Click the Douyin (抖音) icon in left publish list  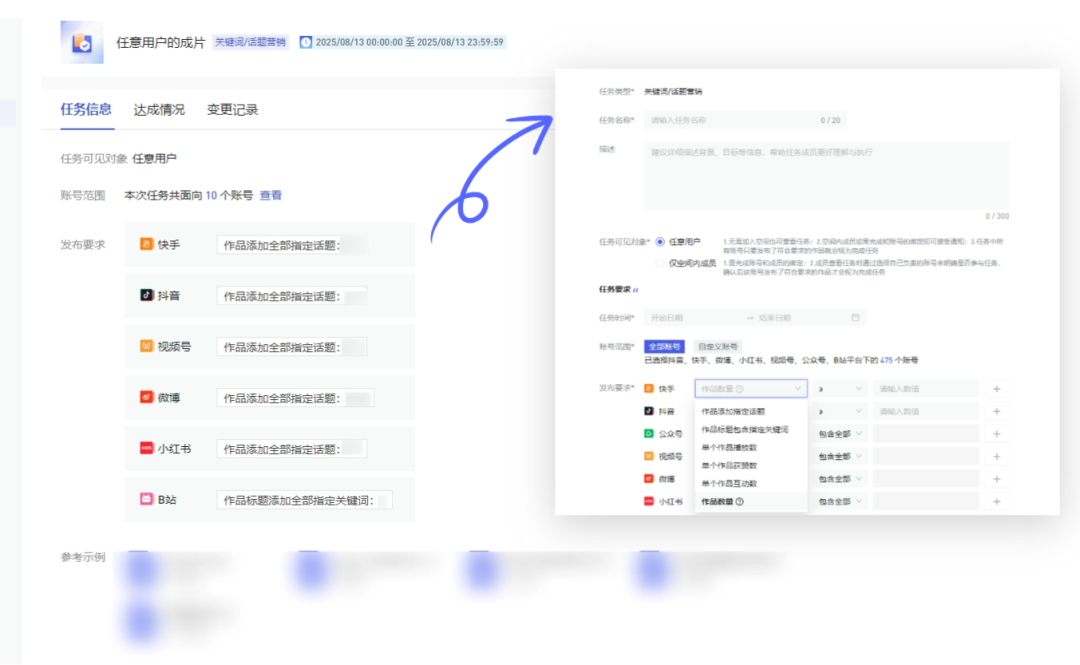click(x=146, y=296)
